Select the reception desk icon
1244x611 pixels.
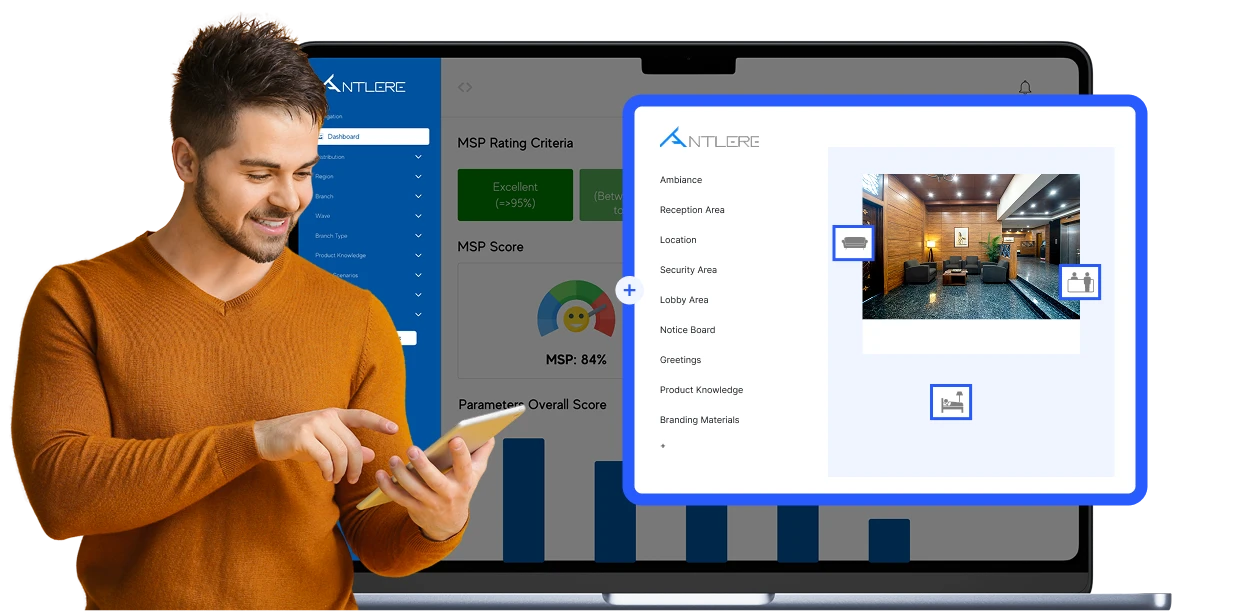[1080, 282]
